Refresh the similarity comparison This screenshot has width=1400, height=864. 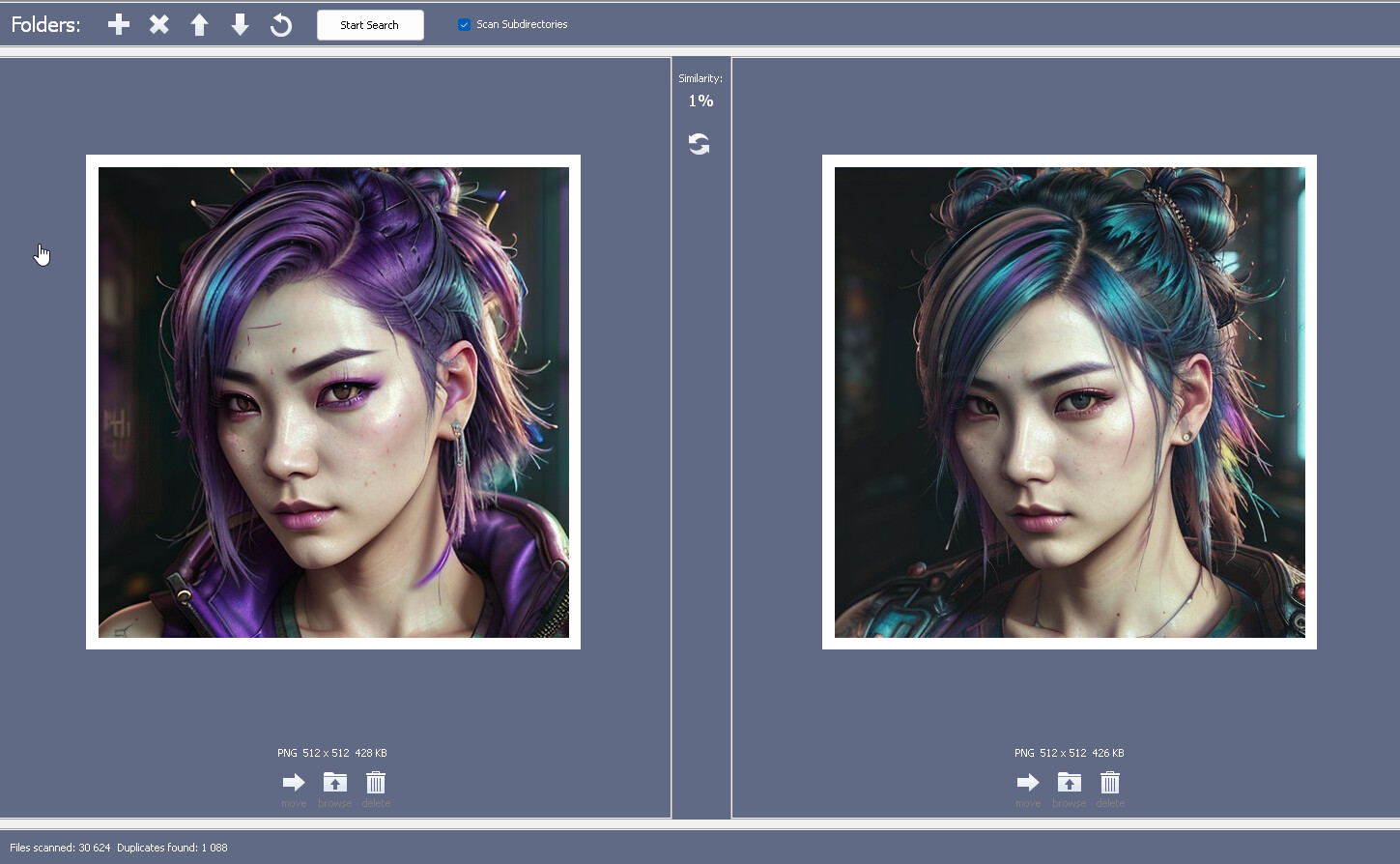tap(700, 143)
